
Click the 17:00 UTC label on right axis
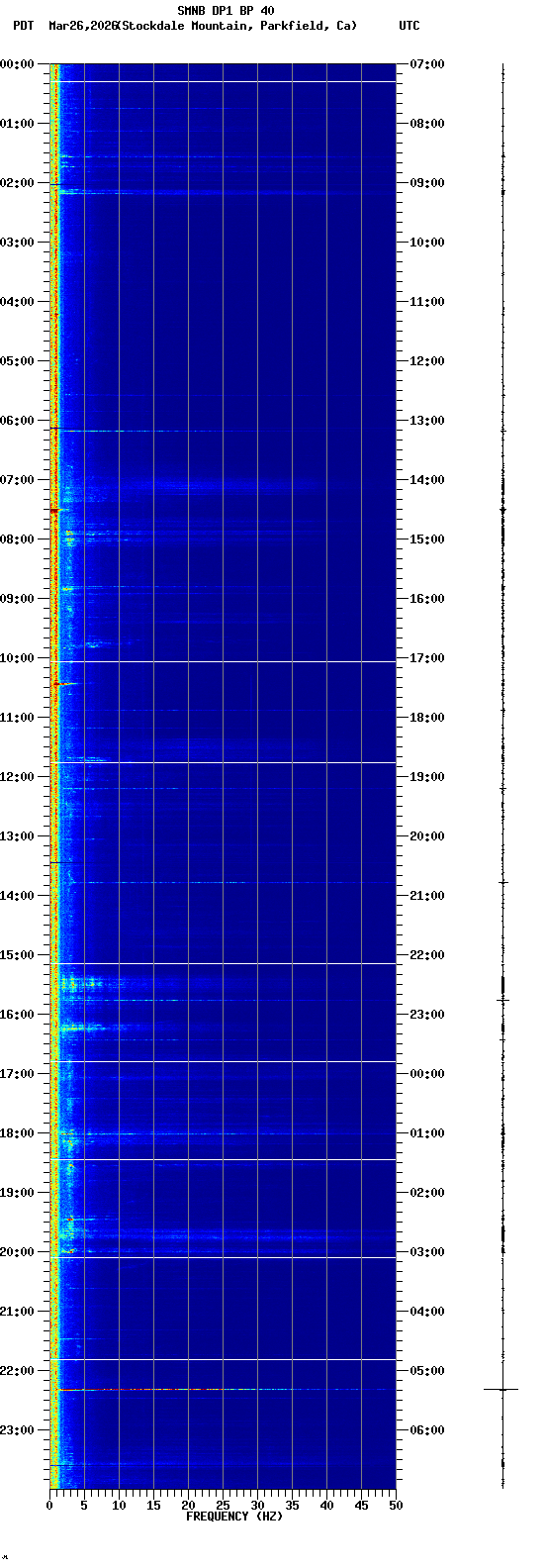(427, 657)
